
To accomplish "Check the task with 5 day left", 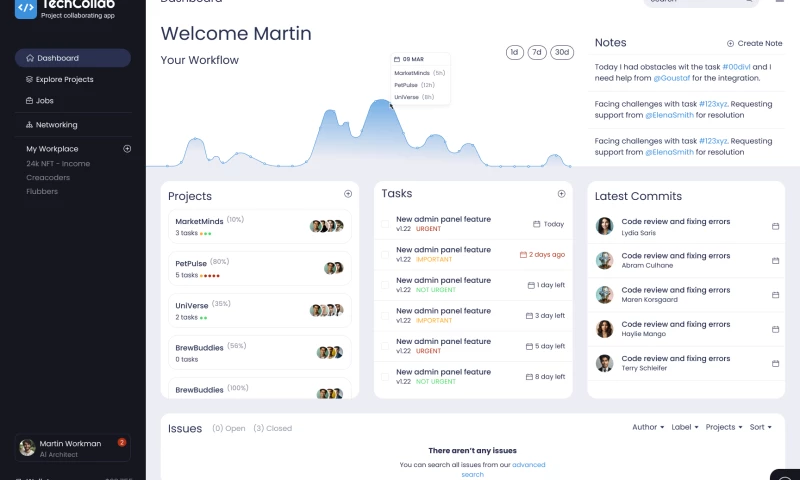I will 385,346.
